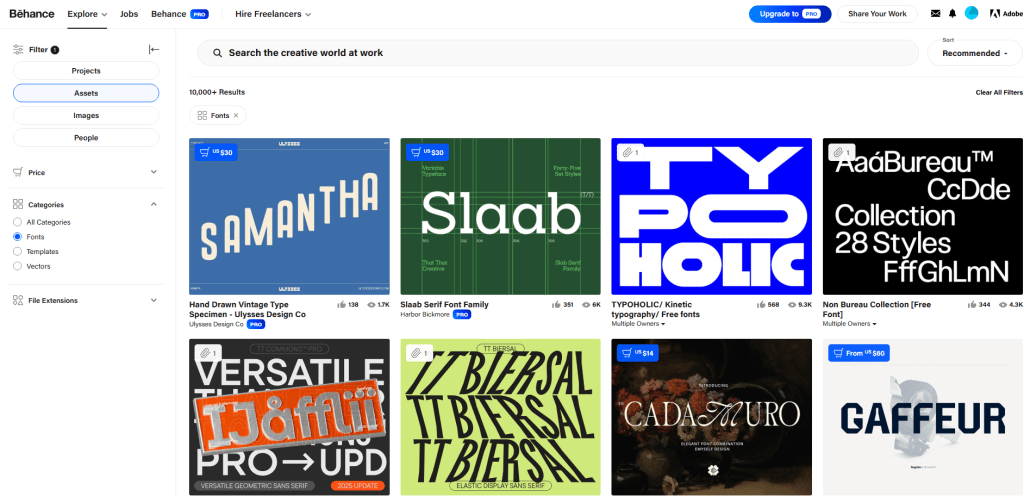Open Multiple Owners dropdown under Non Bureau
1024x496 pixels.
point(849,324)
